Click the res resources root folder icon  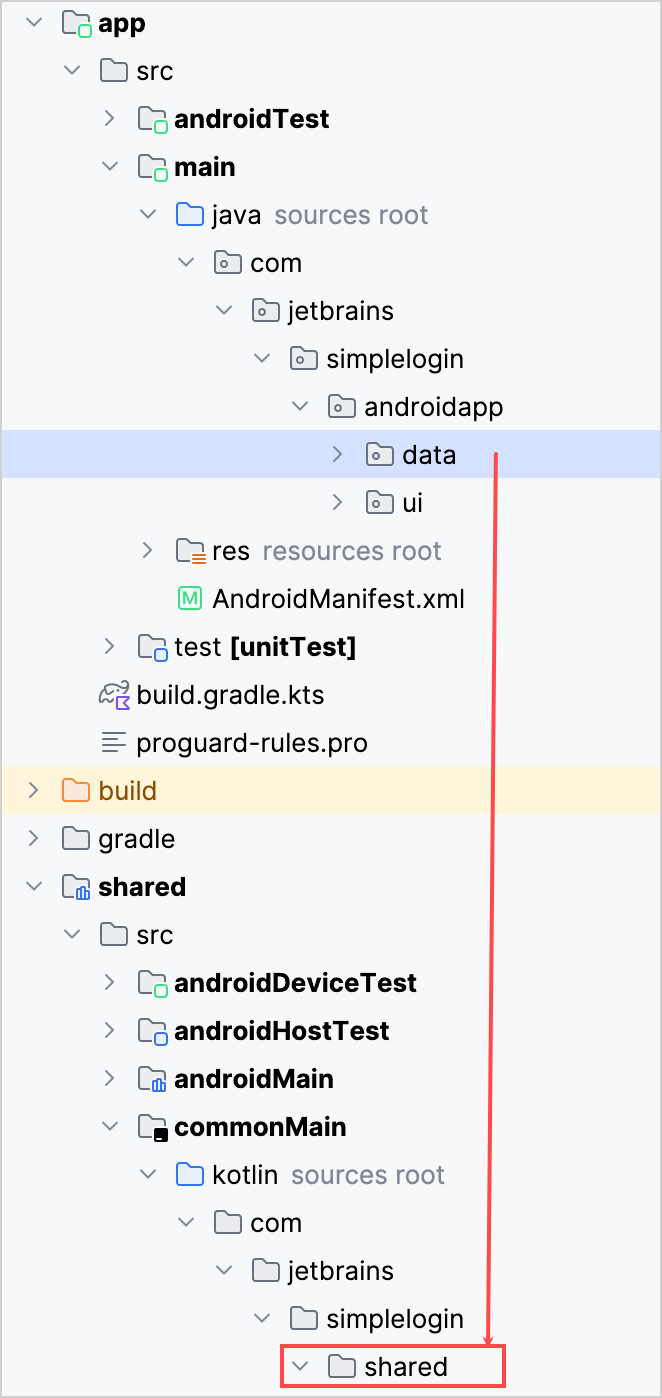(x=189, y=550)
